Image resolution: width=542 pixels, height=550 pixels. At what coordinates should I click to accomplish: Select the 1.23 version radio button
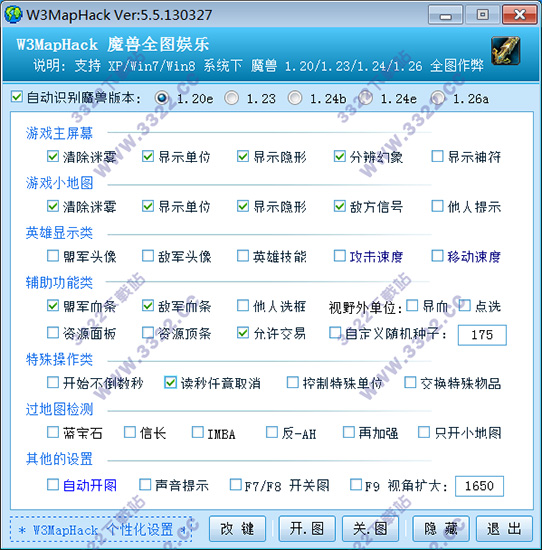[232, 98]
